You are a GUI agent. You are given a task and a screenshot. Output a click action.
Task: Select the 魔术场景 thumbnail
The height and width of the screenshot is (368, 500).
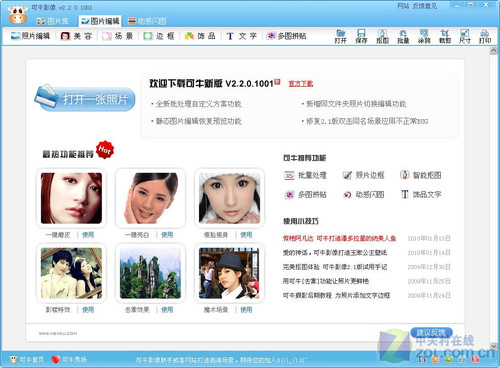pyautogui.click(x=229, y=273)
